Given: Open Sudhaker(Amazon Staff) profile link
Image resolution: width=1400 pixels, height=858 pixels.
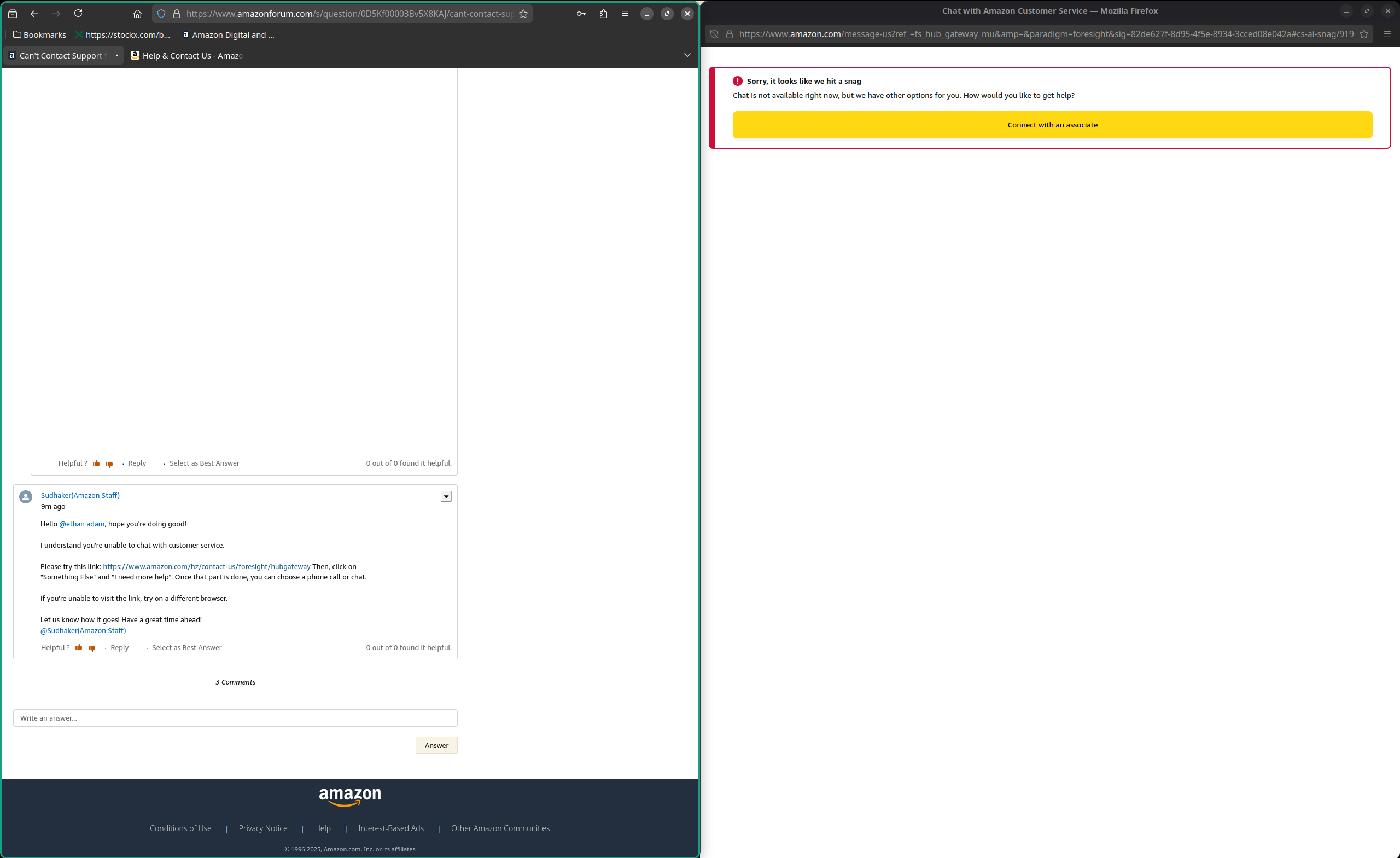Looking at the screenshot, I should tap(80, 495).
